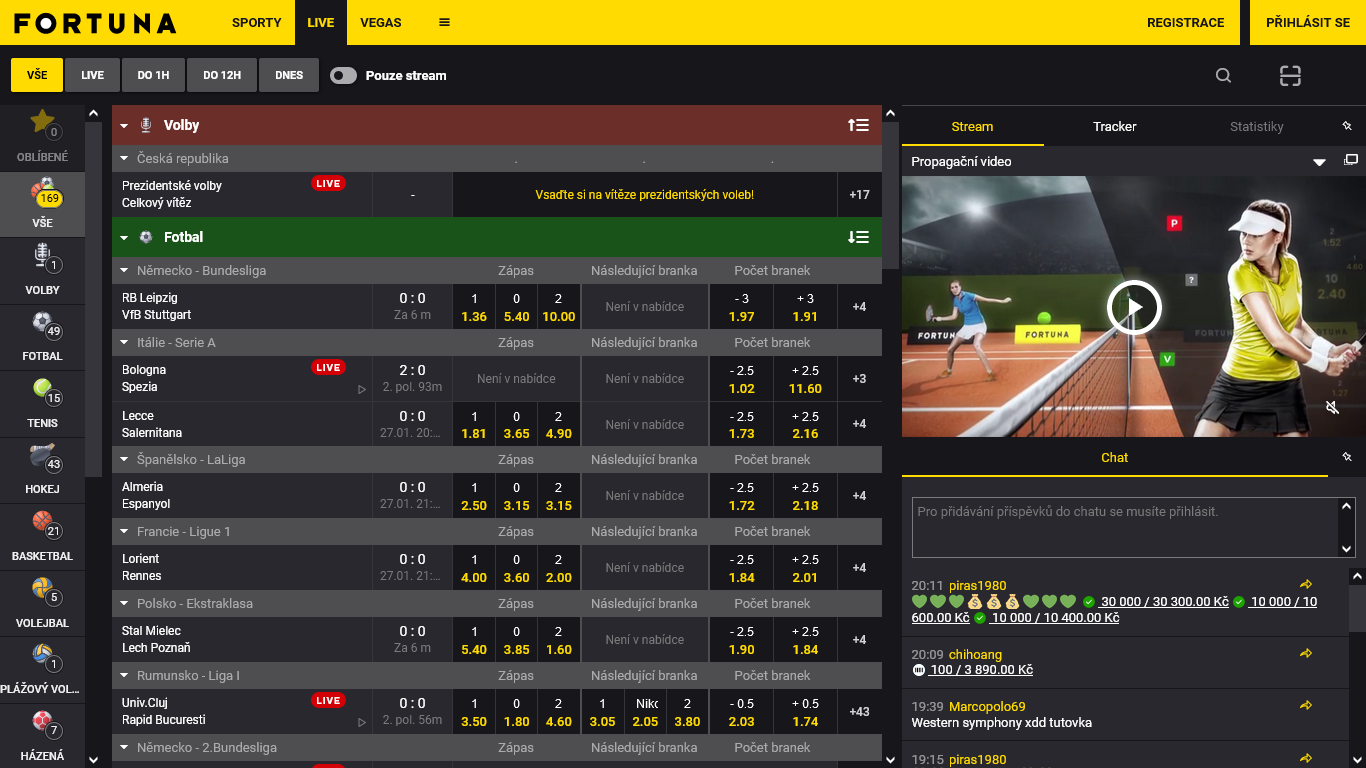Open the ticket scanner icon
This screenshot has height=768, width=1366.
coord(1290,75)
